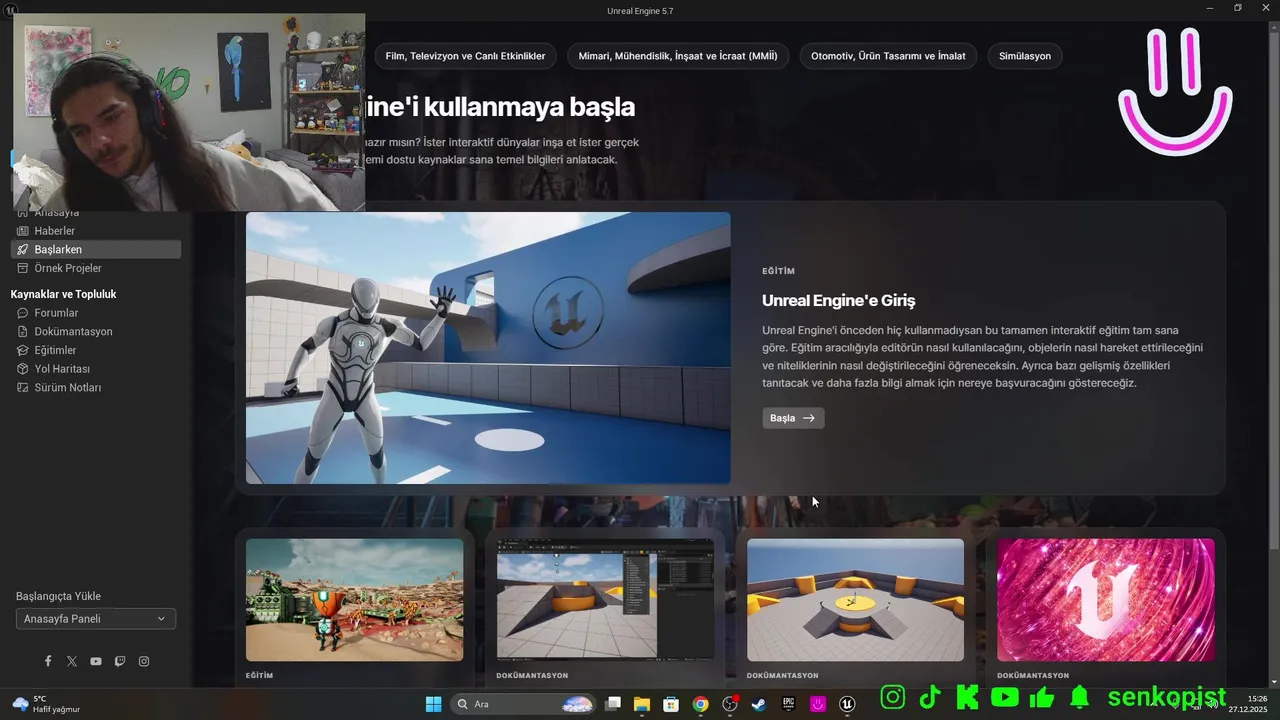Select the Otomotiv, Ürün Tasarımı ve İmalat filter
Screen dimensions: 1280x720
tap(888, 56)
